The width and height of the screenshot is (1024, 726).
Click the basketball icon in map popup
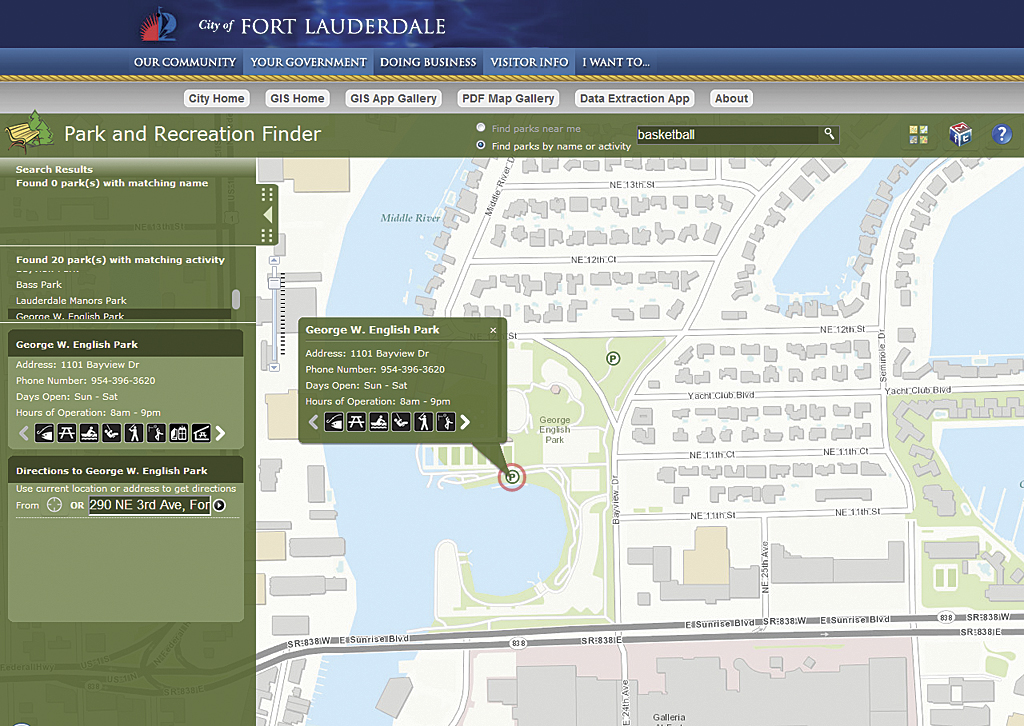tap(445, 422)
